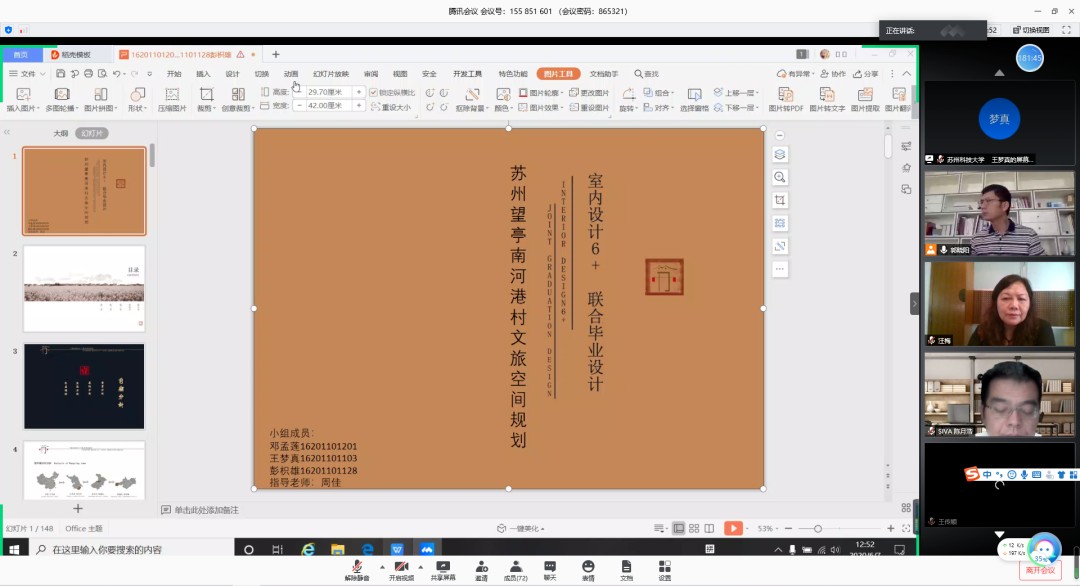The image size is (1080, 586).
Task: Select the 插入 insert ribbon tab
Action: tap(203, 74)
